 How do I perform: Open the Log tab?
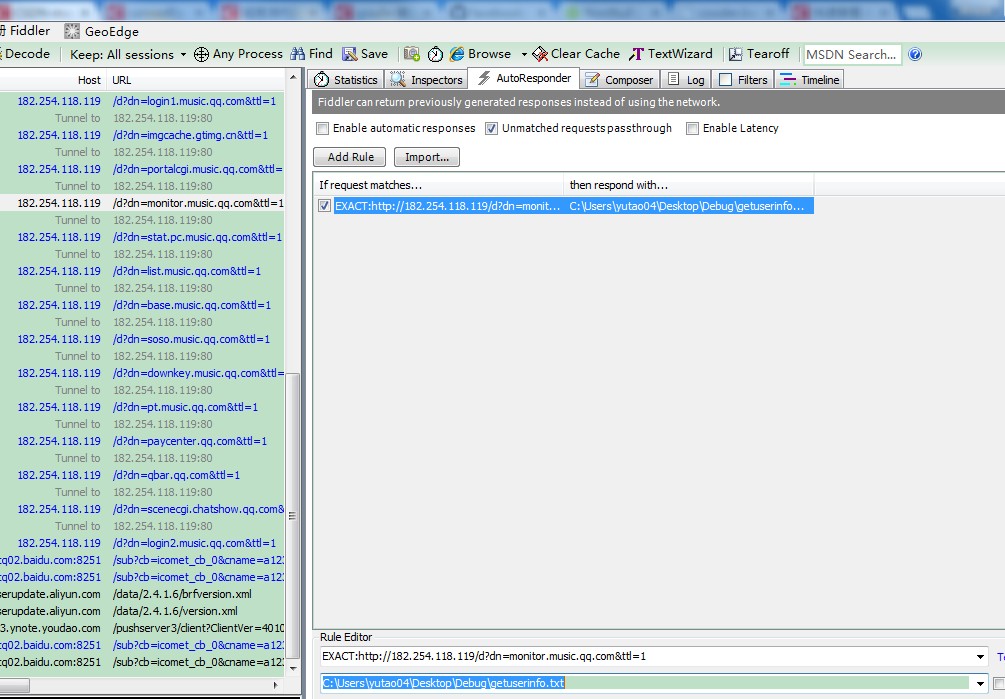[x=686, y=79]
